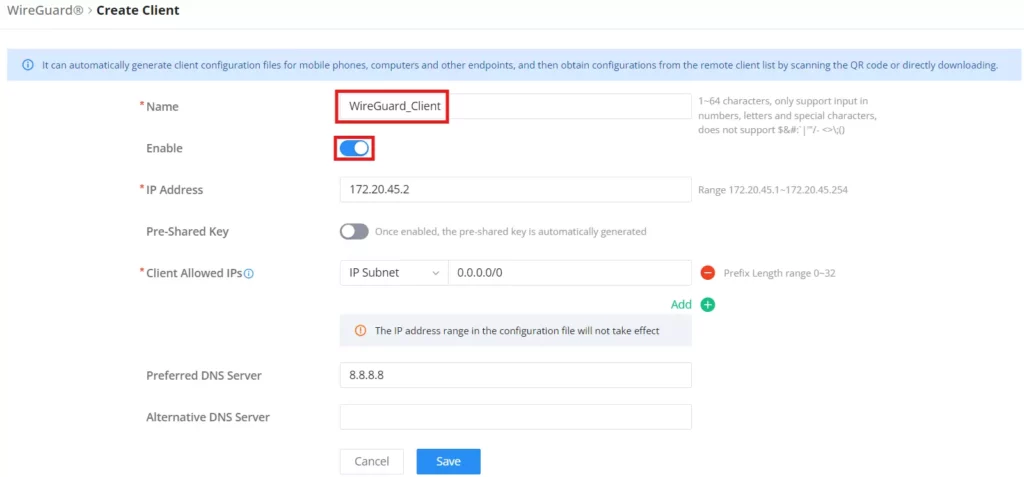Toggle the Enable switch off

[x=354, y=148]
